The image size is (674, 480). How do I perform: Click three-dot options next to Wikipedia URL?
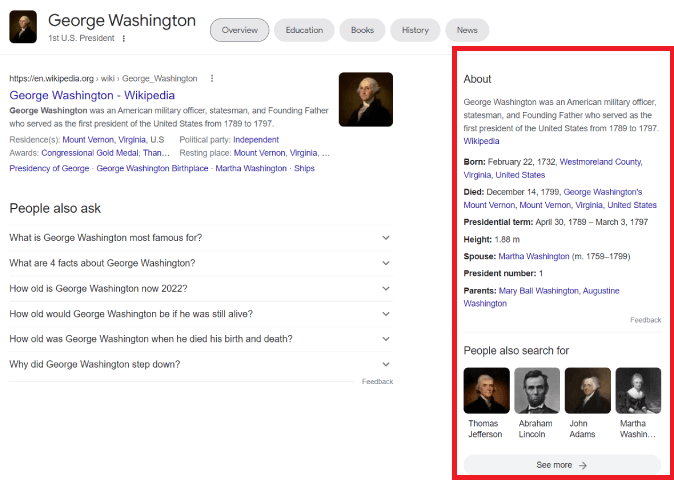point(211,78)
